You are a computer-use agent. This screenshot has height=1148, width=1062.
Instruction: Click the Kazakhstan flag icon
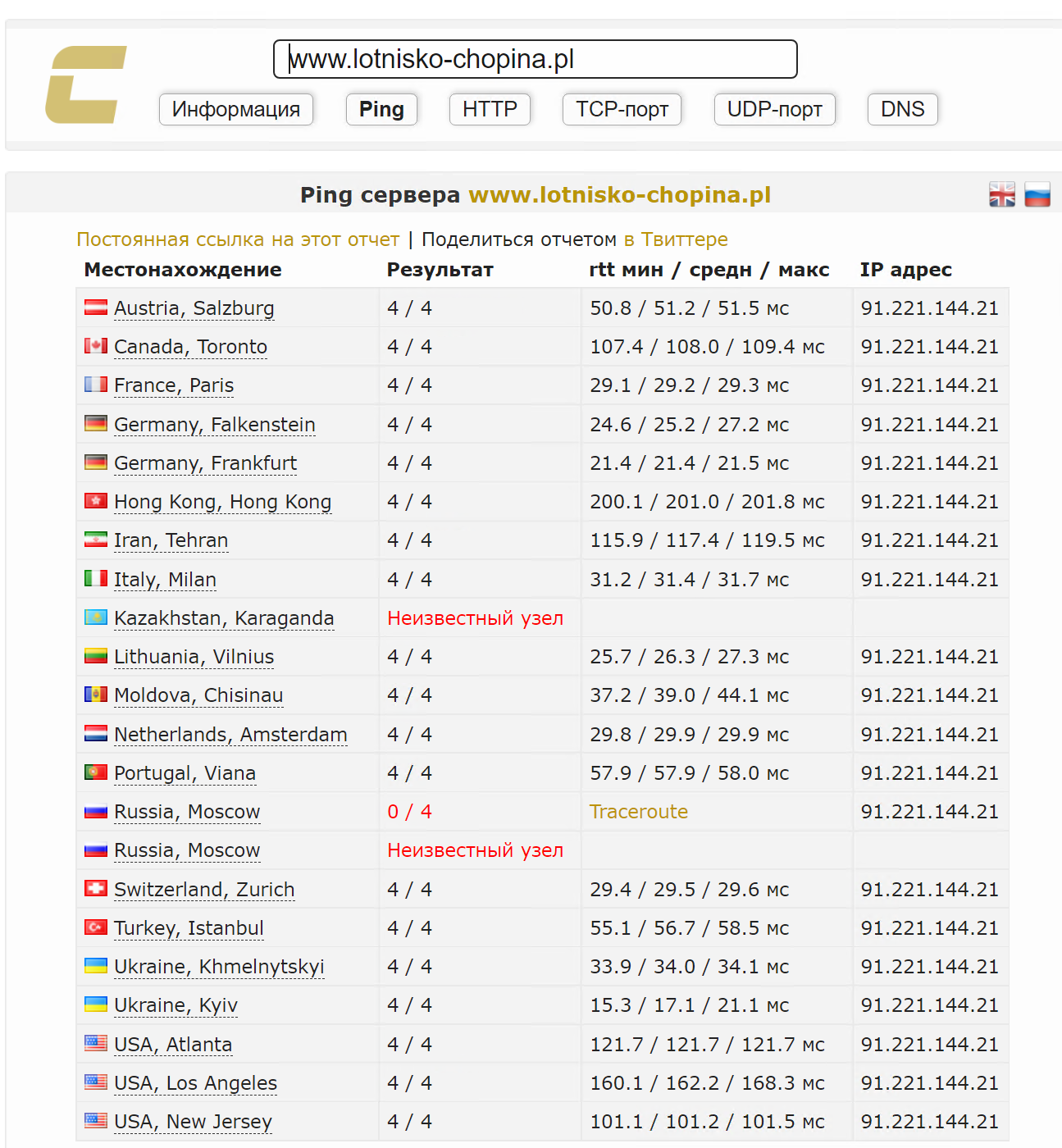(96, 617)
